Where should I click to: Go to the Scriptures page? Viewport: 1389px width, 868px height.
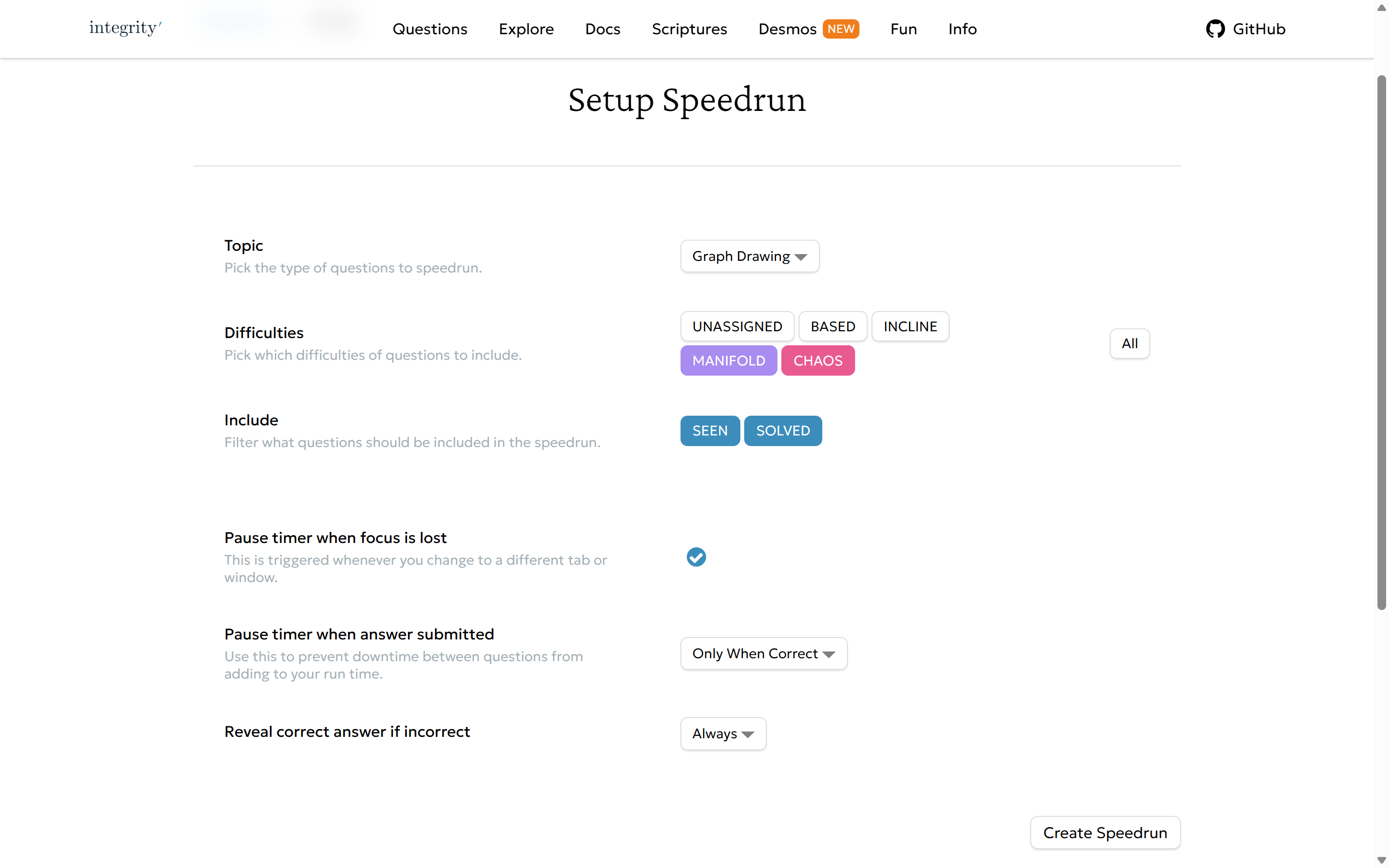tap(689, 29)
